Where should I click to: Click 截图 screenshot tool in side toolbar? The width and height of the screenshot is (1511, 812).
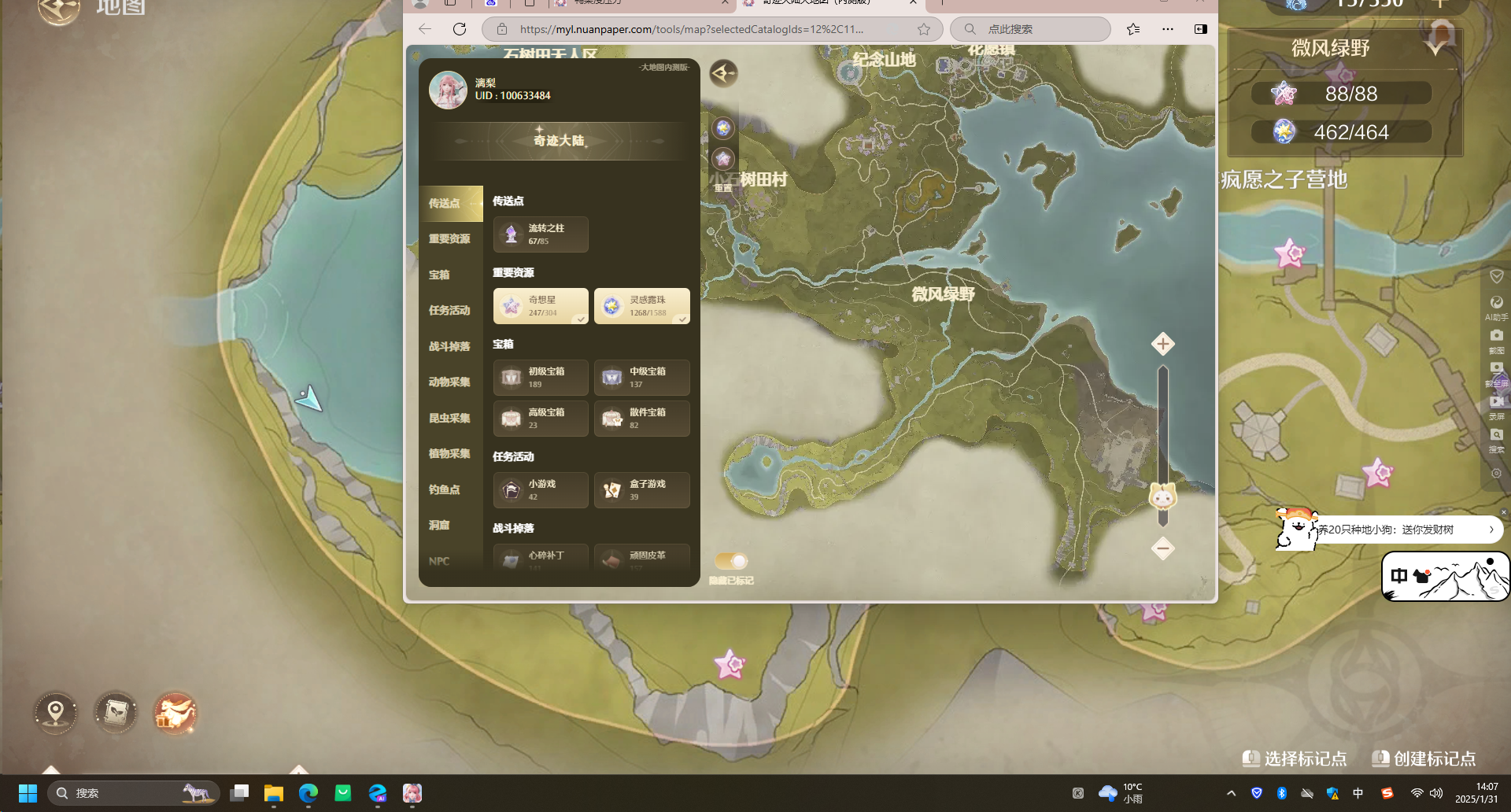[1496, 341]
